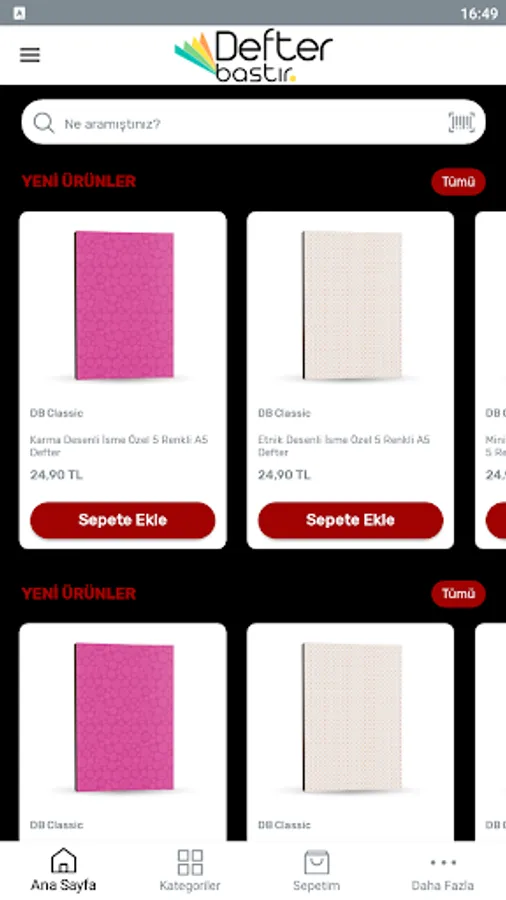
Task: Add Karma Desenli notebook to cart
Action: (x=123, y=520)
